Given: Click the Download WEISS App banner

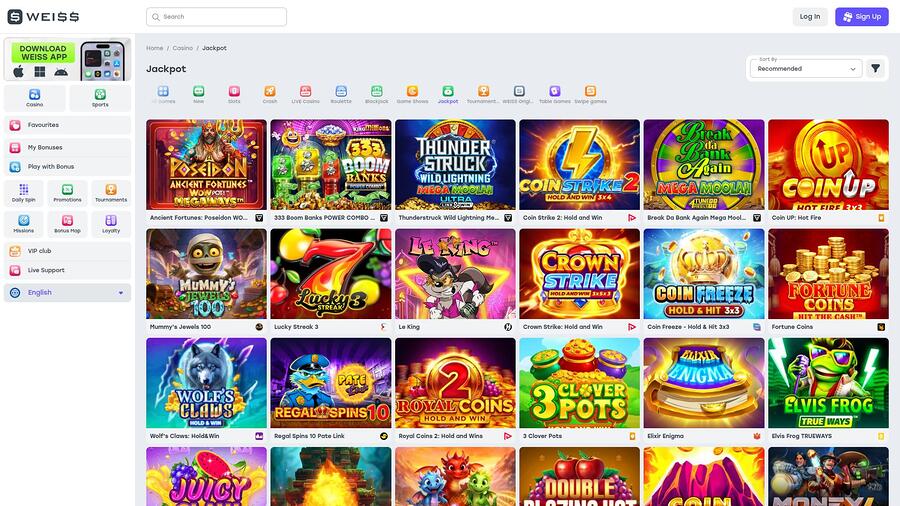Looking at the screenshot, I should click(x=68, y=60).
